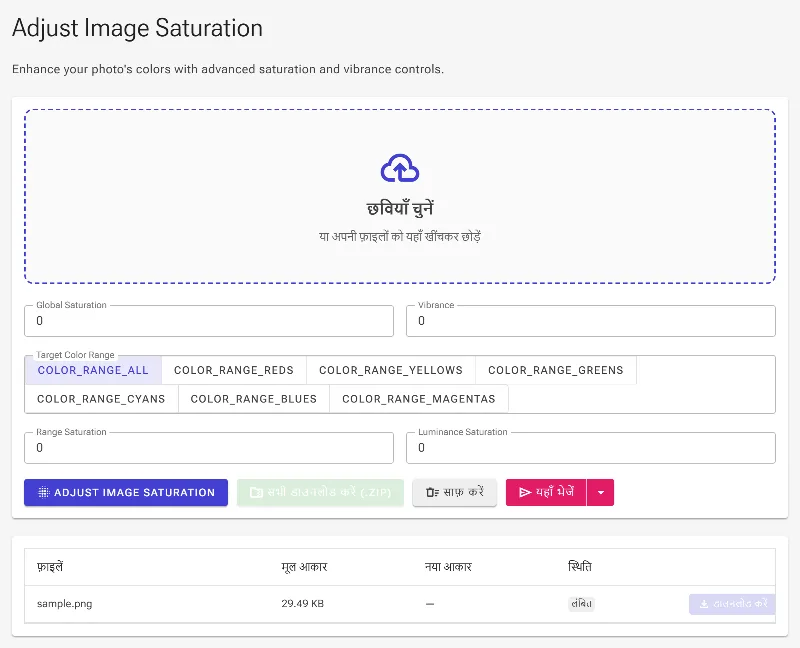Select COLOR_RANGE_GREENS option

556,370
